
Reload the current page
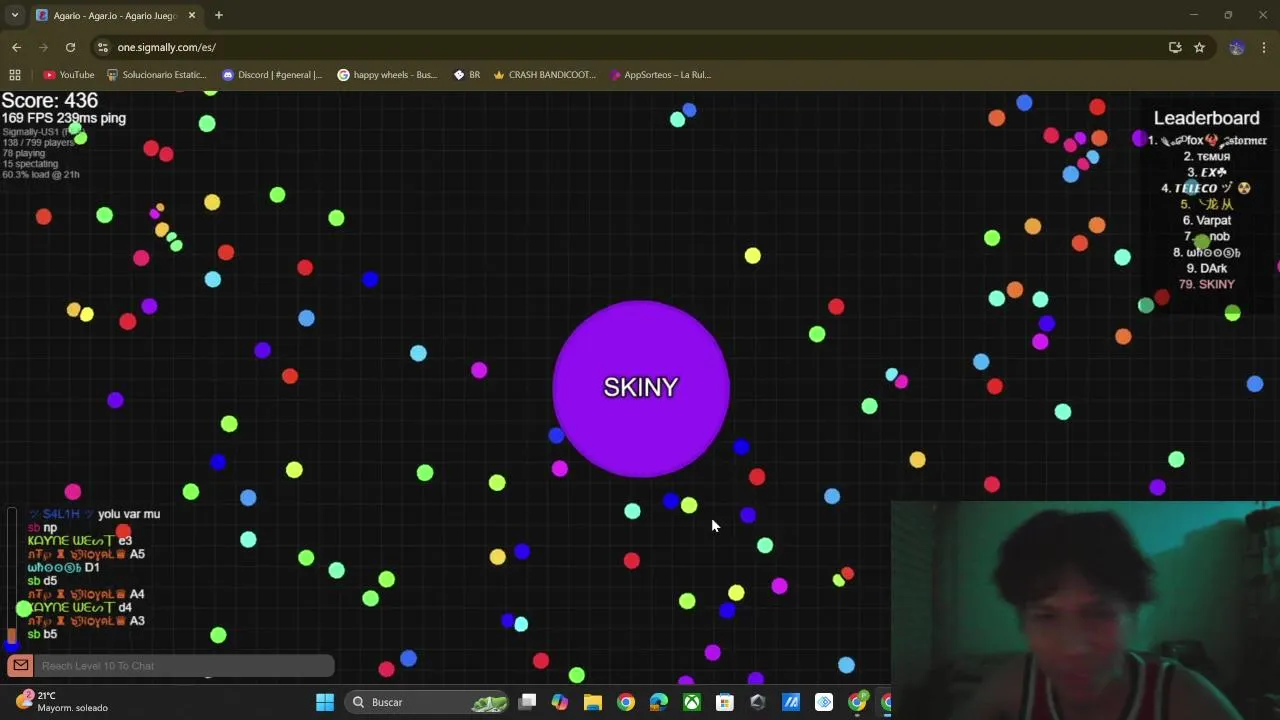(70, 47)
